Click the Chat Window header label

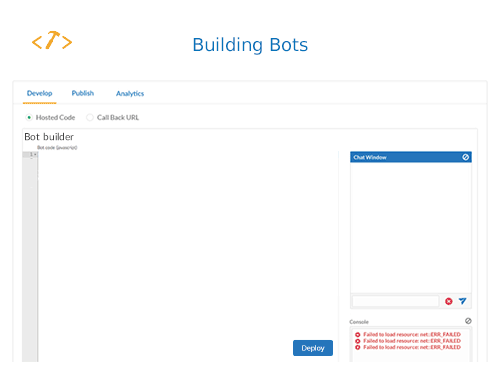[x=370, y=157]
